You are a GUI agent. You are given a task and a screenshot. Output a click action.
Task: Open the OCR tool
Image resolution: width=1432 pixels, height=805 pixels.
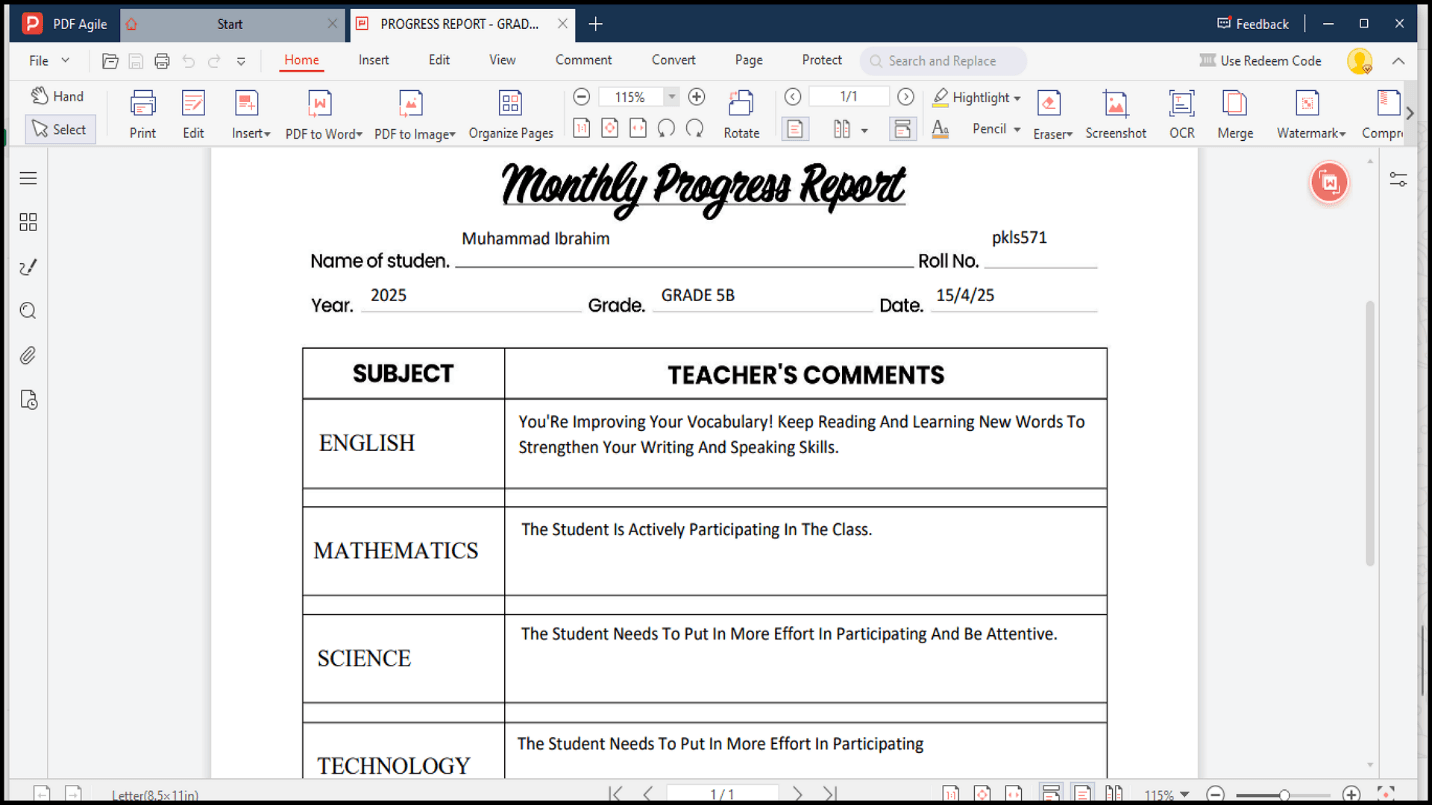tap(1182, 114)
